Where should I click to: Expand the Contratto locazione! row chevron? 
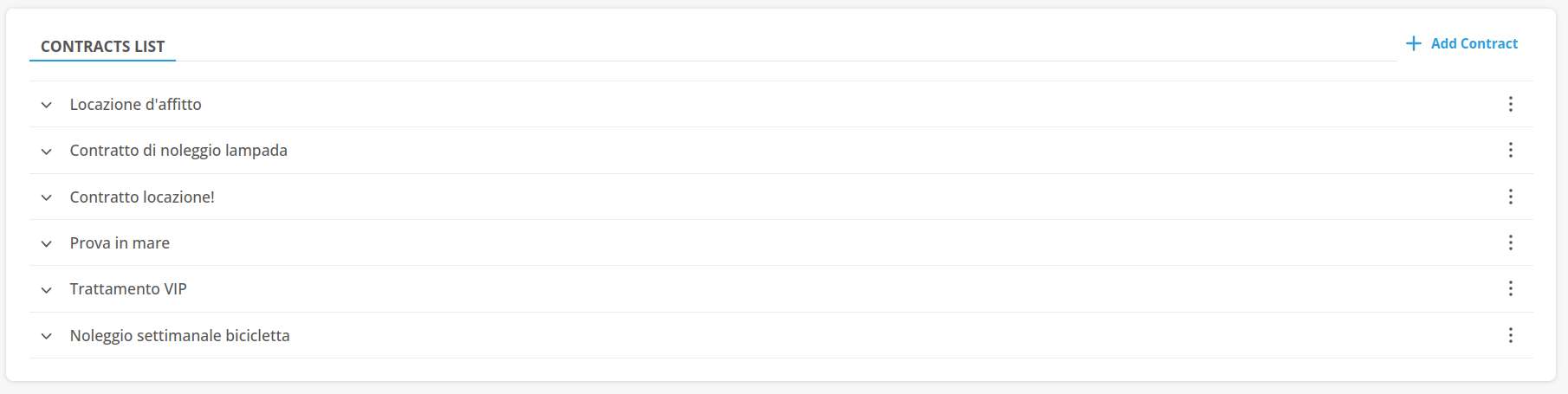pyautogui.click(x=47, y=197)
